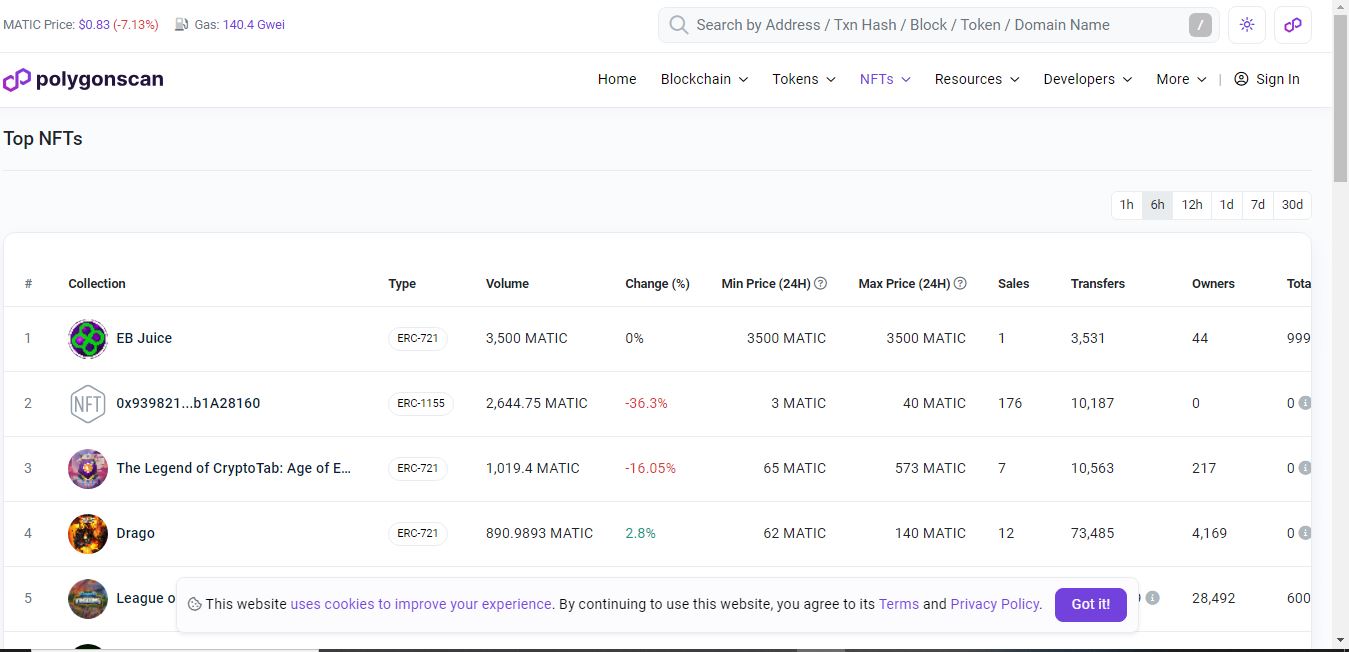Viewport: 1349px width, 652px height.
Task: Open the Privacy Policy link
Action: pos(995,604)
